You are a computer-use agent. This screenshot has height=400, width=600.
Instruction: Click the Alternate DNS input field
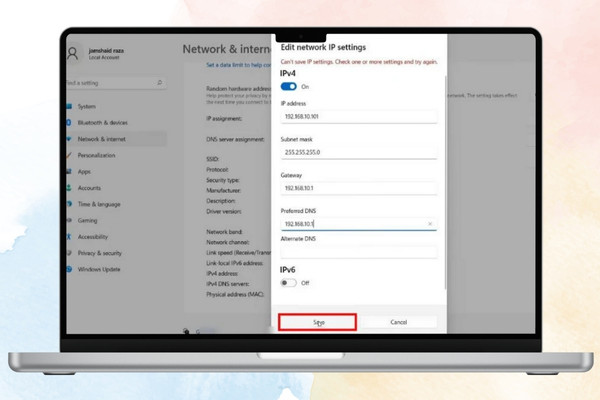click(x=359, y=251)
